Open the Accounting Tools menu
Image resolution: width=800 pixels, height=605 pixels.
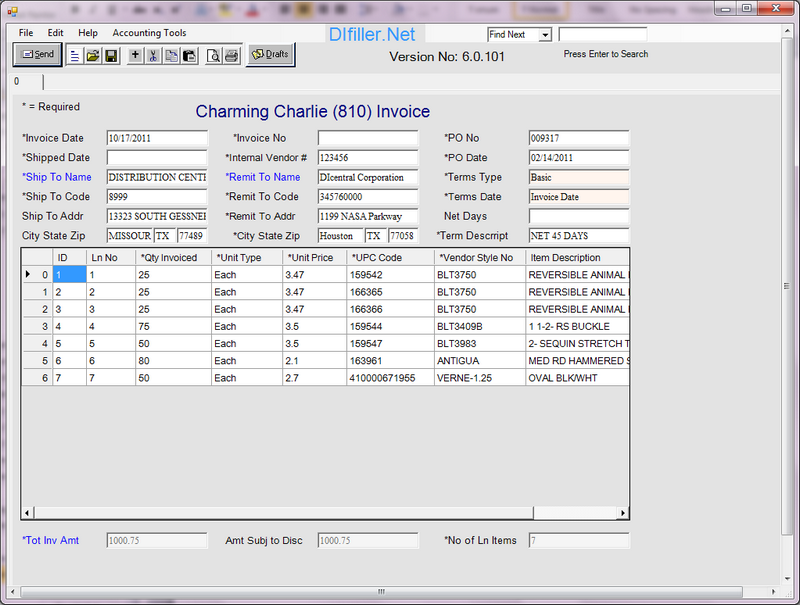tap(149, 33)
